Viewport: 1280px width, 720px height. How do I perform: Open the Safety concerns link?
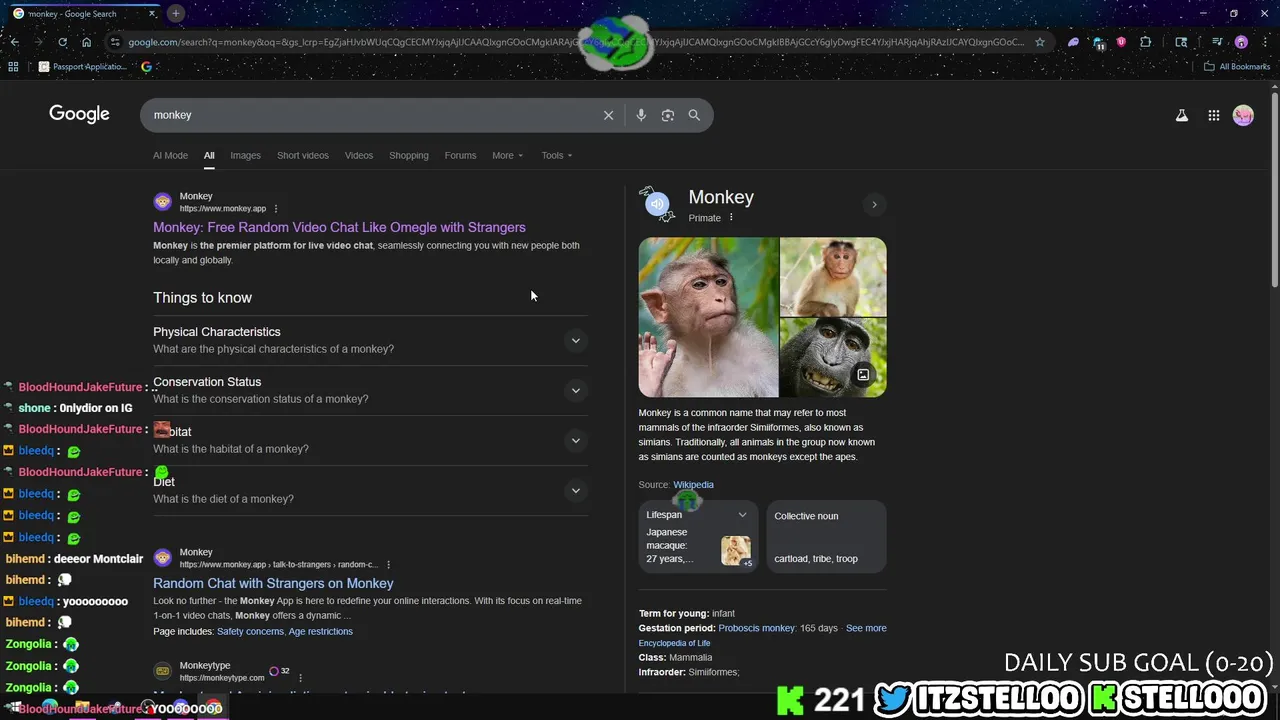tap(250, 631)
